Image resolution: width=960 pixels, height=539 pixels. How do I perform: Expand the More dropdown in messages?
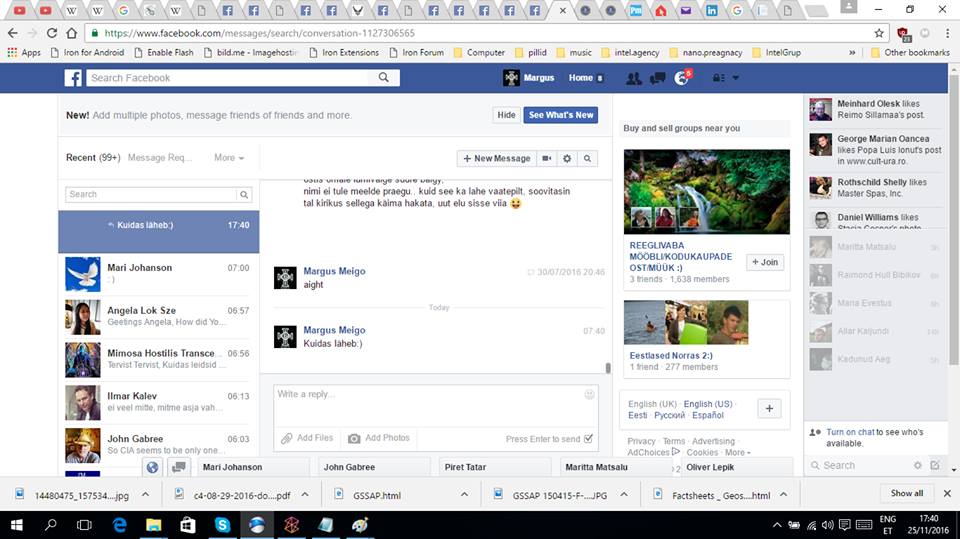[x=229, y=157]
